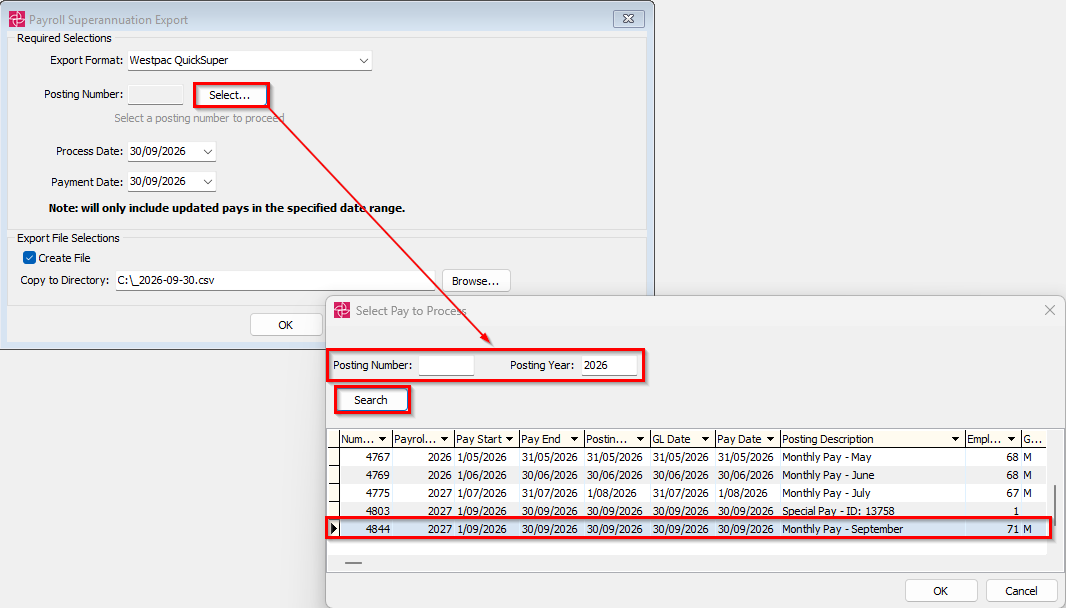Open the Postin... column filter arrow

pyautogui.click(x=640, y=439)
